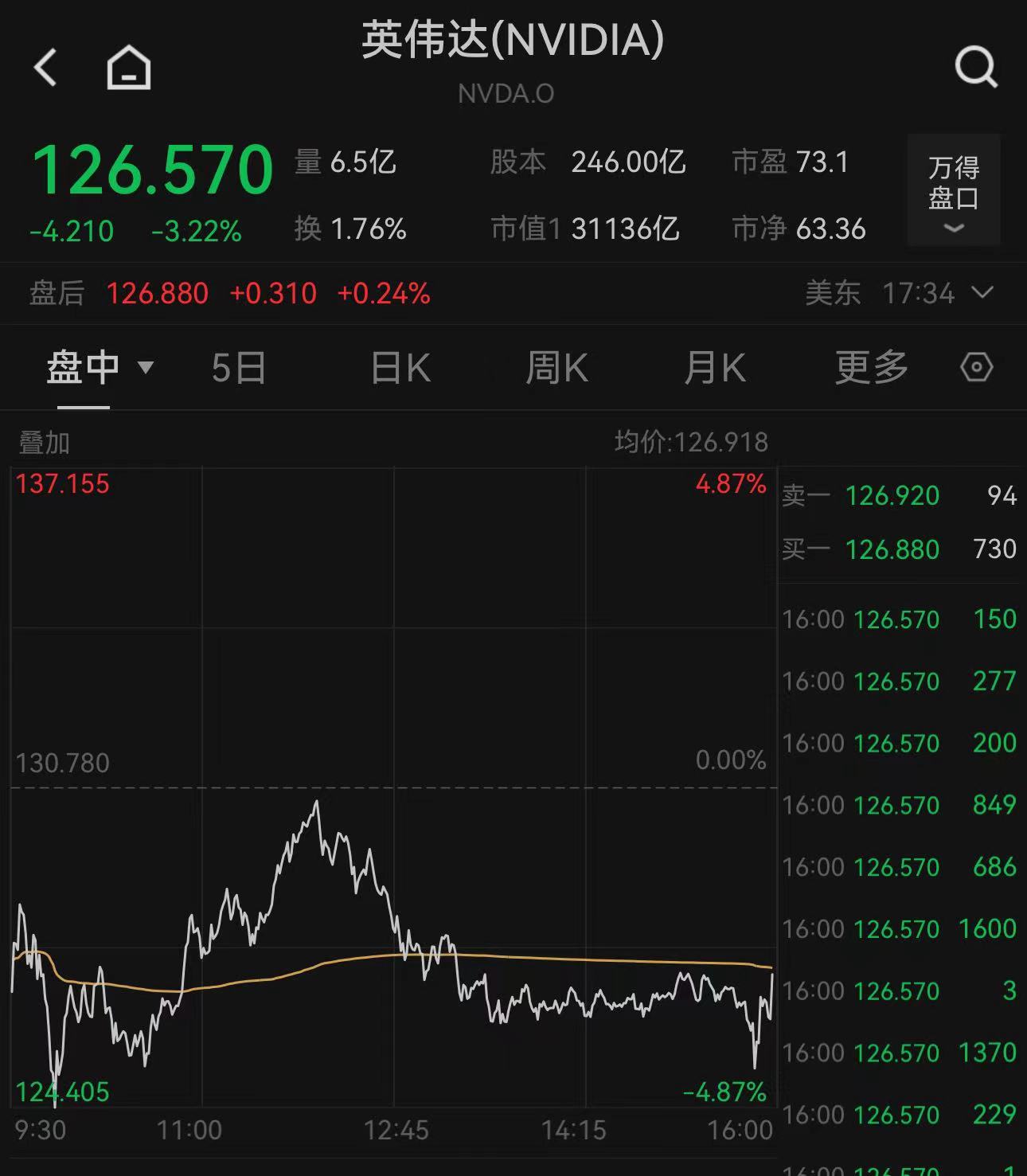Select the 月K chart tab

click(x=714, y=368)
